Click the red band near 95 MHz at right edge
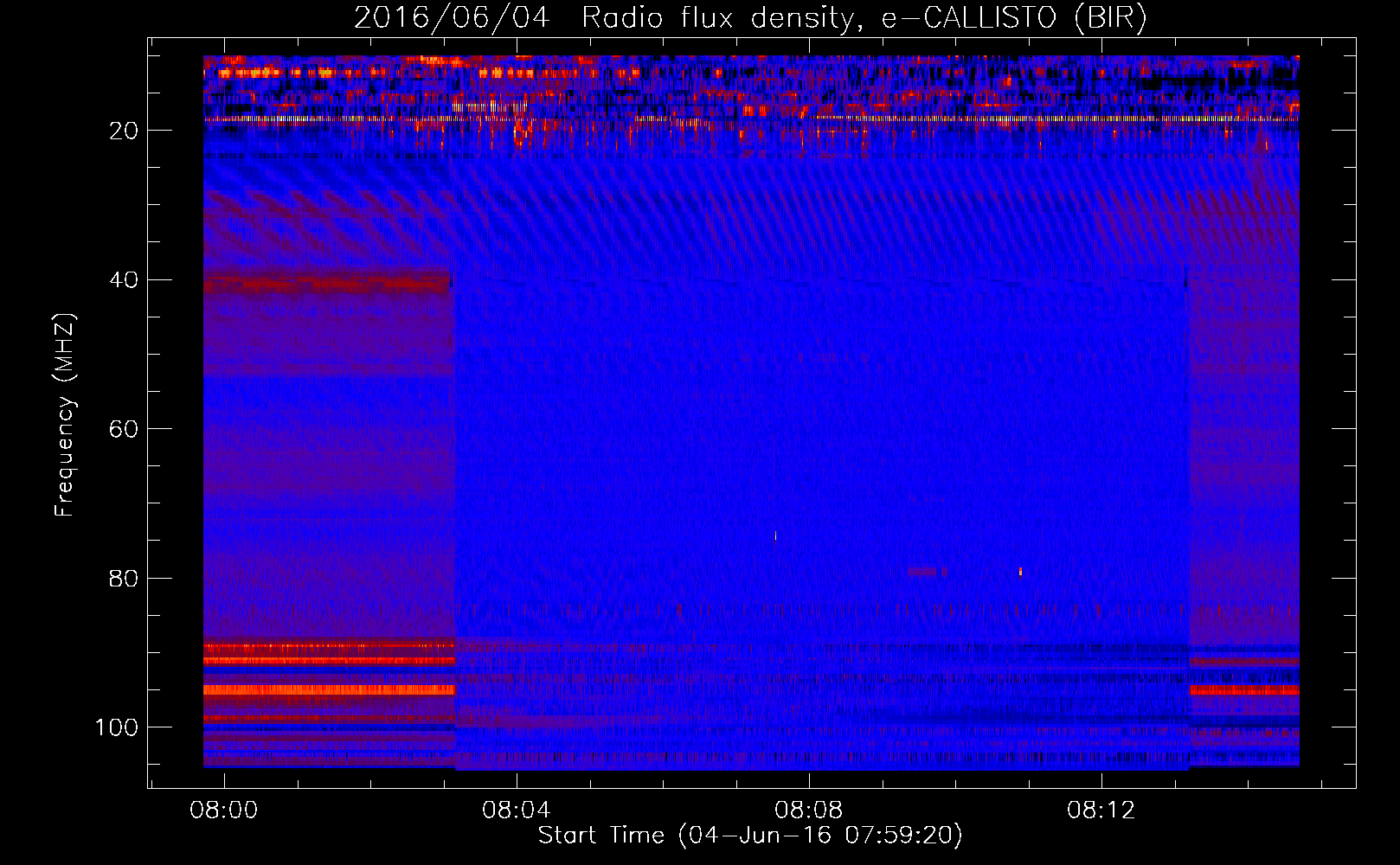 pyautogui.click(x=1244, y=690)
